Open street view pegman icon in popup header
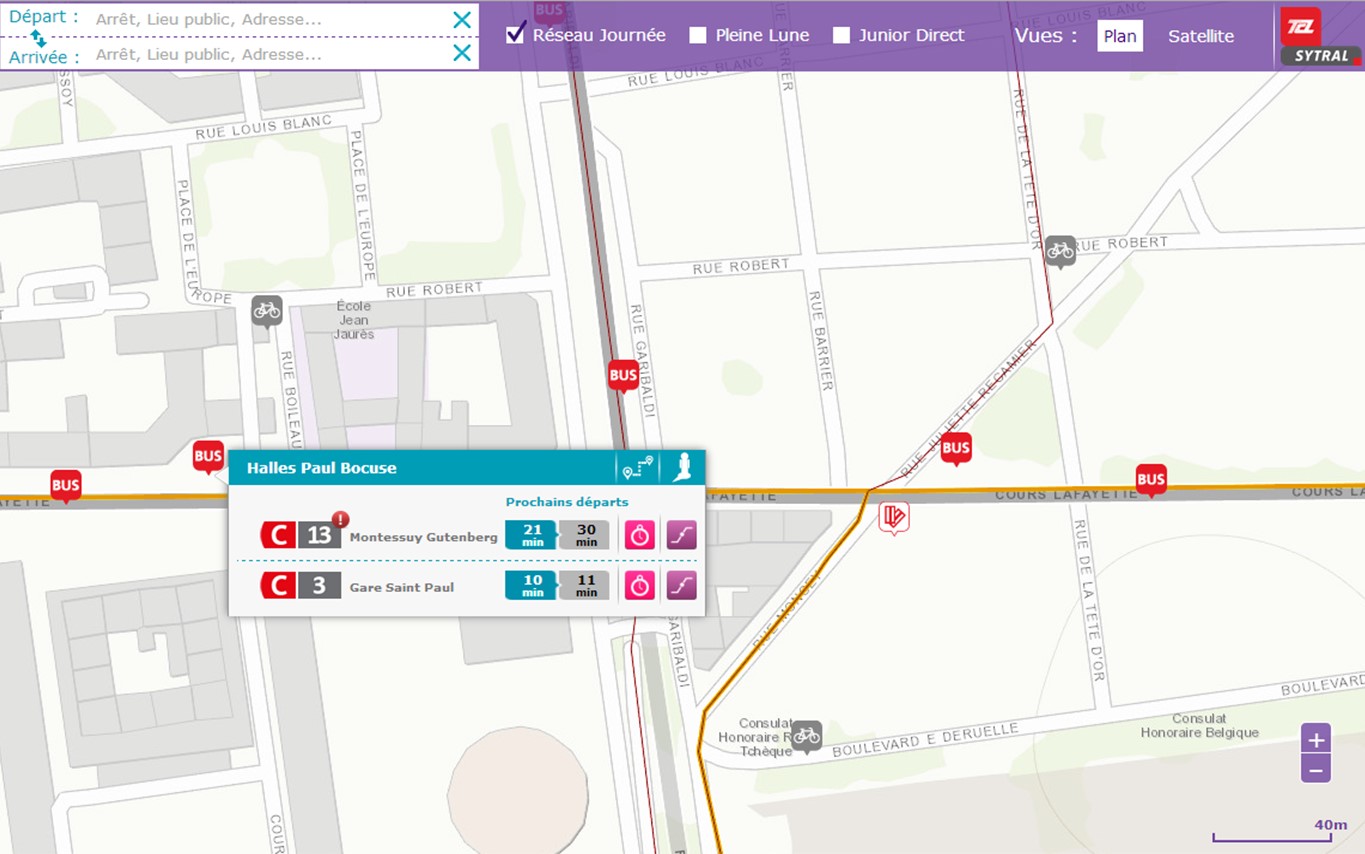The height and width of the screenshot is (854, 1365). point(683,468)
